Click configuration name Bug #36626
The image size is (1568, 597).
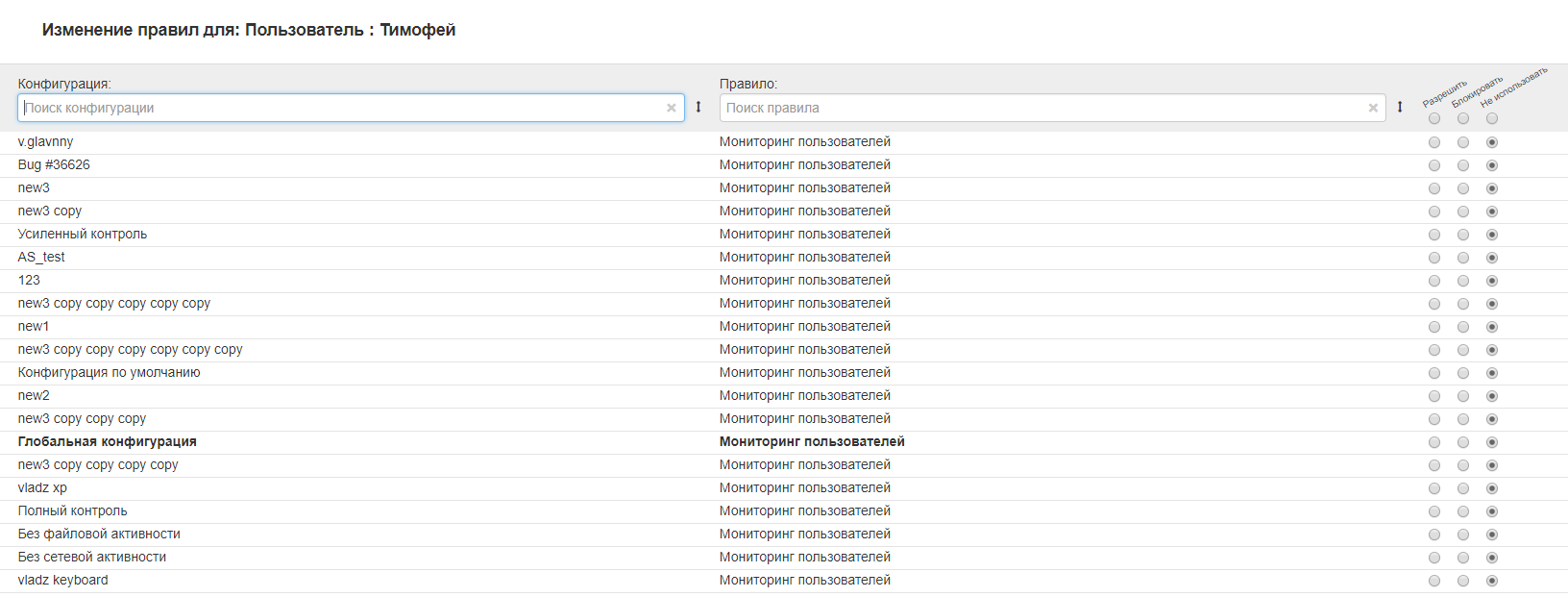pos(54,164)
